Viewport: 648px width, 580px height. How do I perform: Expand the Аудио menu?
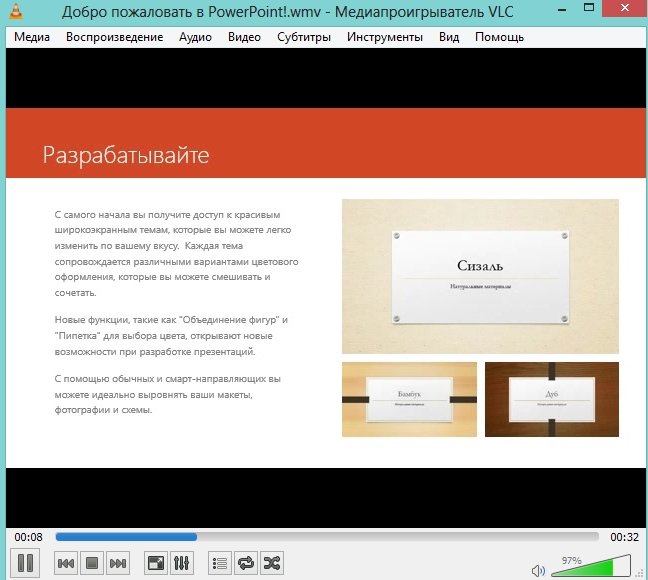(195, 37)
